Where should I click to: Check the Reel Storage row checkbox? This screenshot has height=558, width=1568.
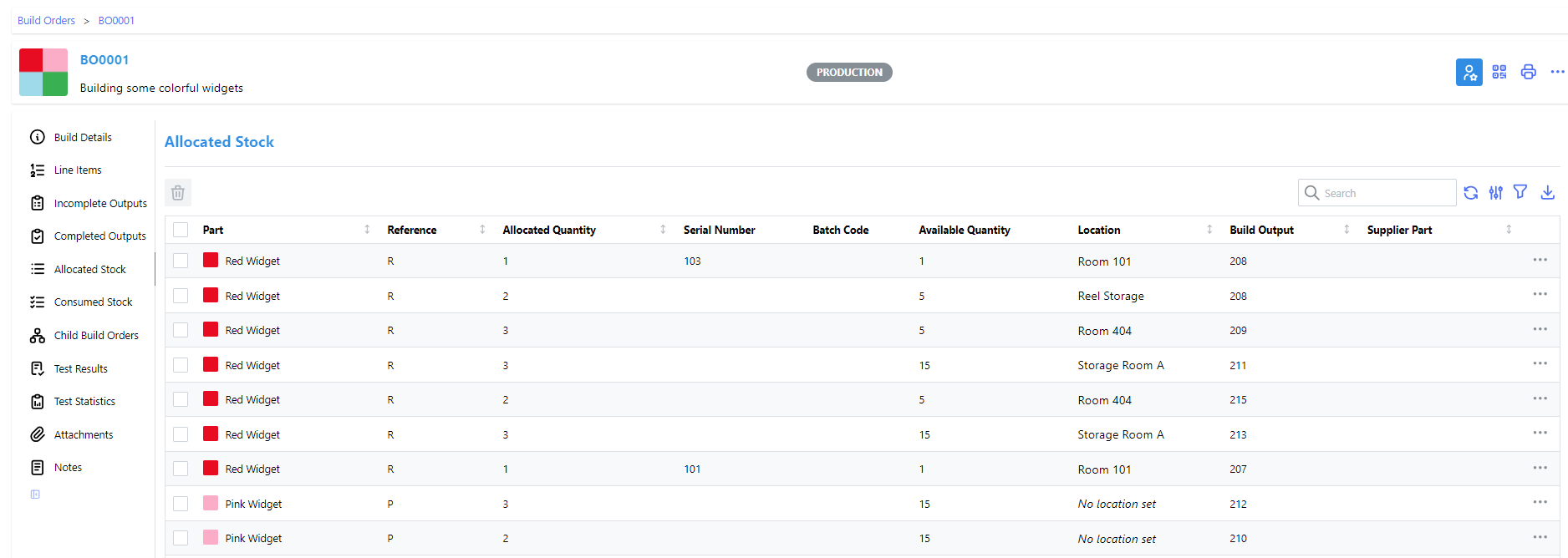181,296
